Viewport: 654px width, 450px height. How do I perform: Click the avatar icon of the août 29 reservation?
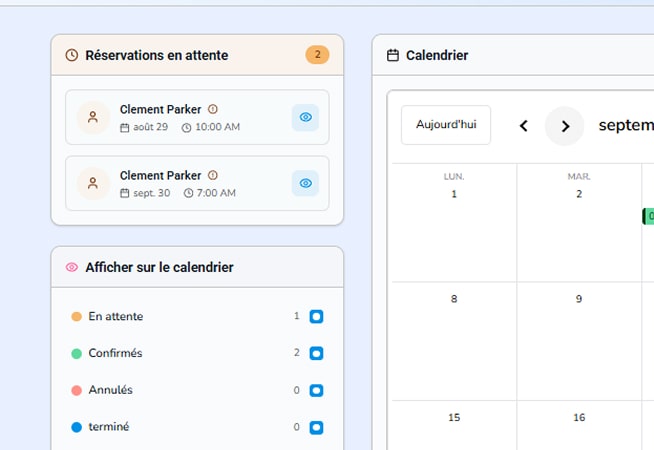click(93, 117)
